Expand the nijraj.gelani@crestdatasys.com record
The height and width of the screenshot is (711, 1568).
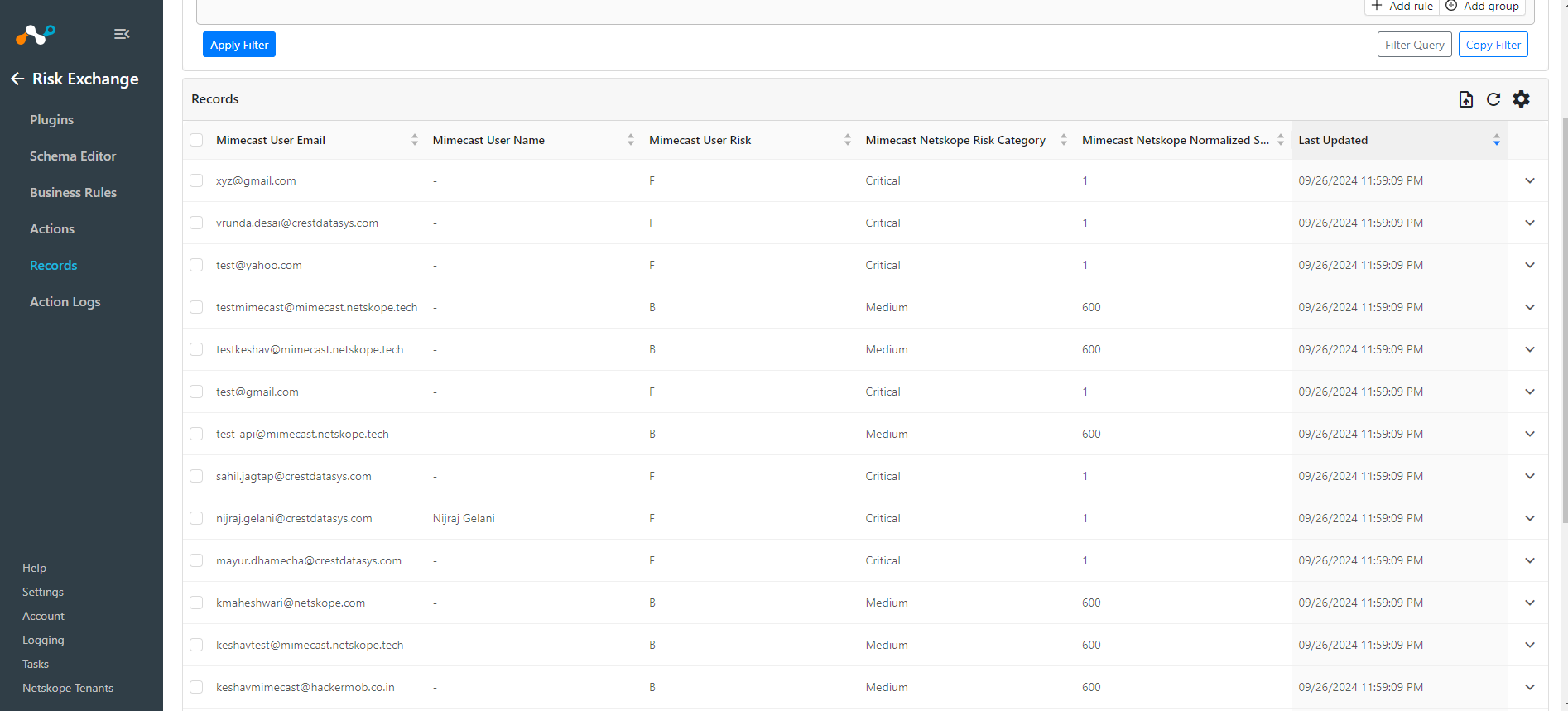[1530, 518]
